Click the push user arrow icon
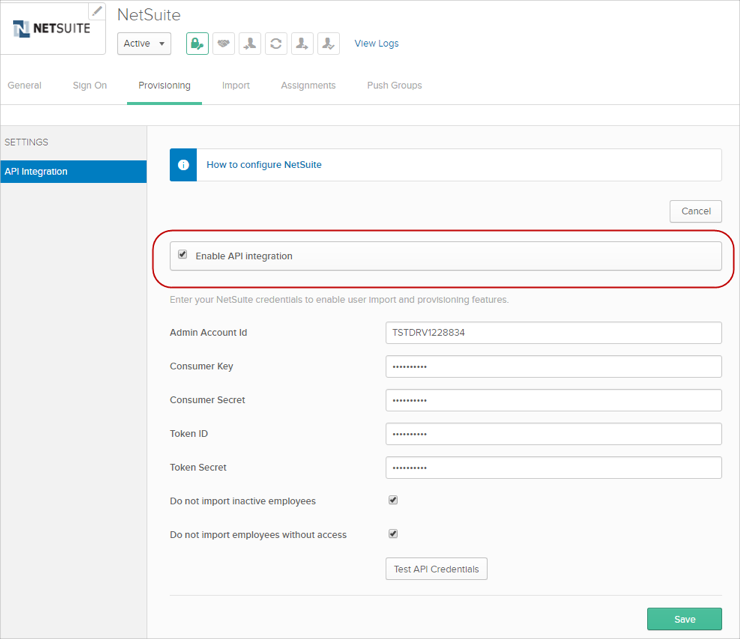Viewport: 740px width, 639px height. pyautogui.click(x=302, y=44)
